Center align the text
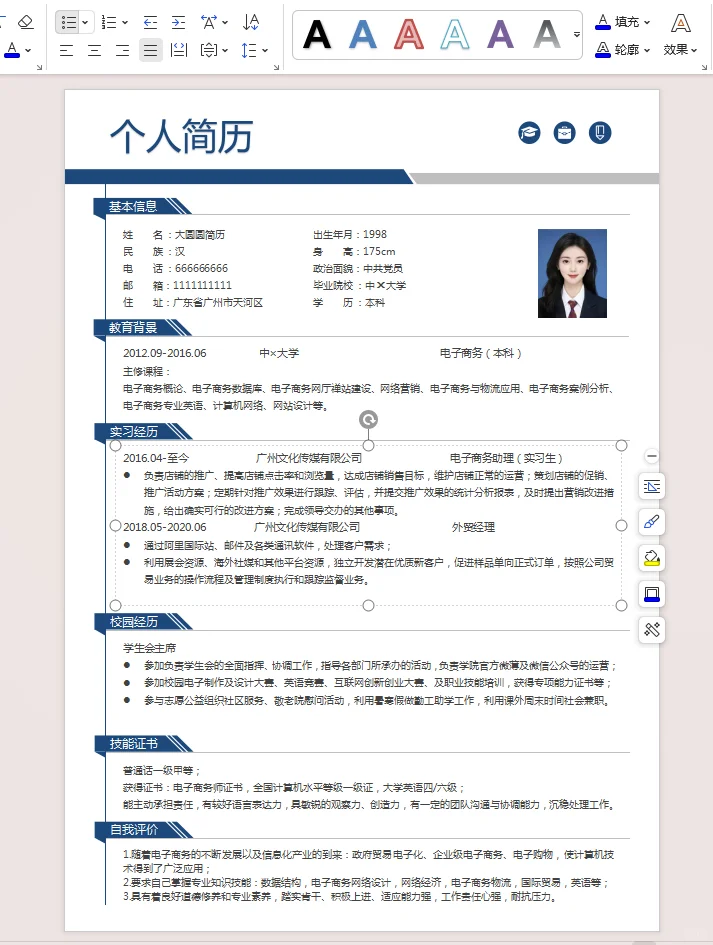Screen dimensions: 713x945 click(95, 50)
